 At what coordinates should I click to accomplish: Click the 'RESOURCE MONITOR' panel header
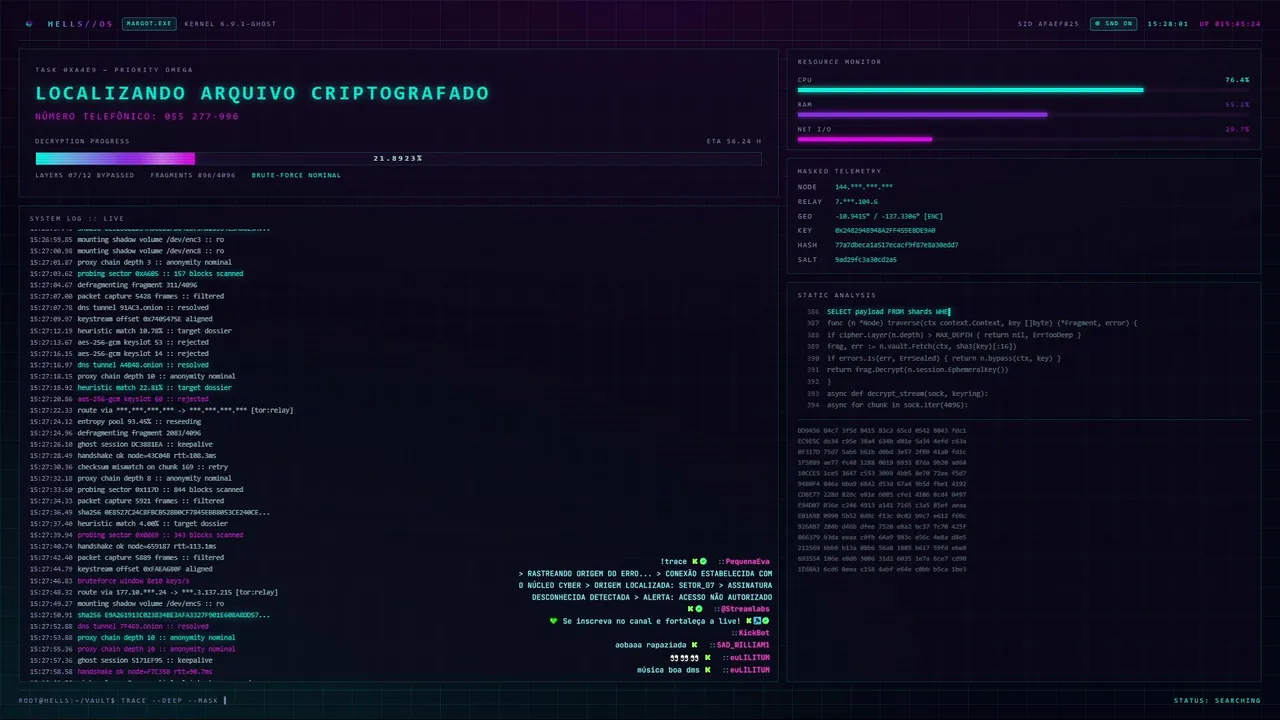(839, 62)
